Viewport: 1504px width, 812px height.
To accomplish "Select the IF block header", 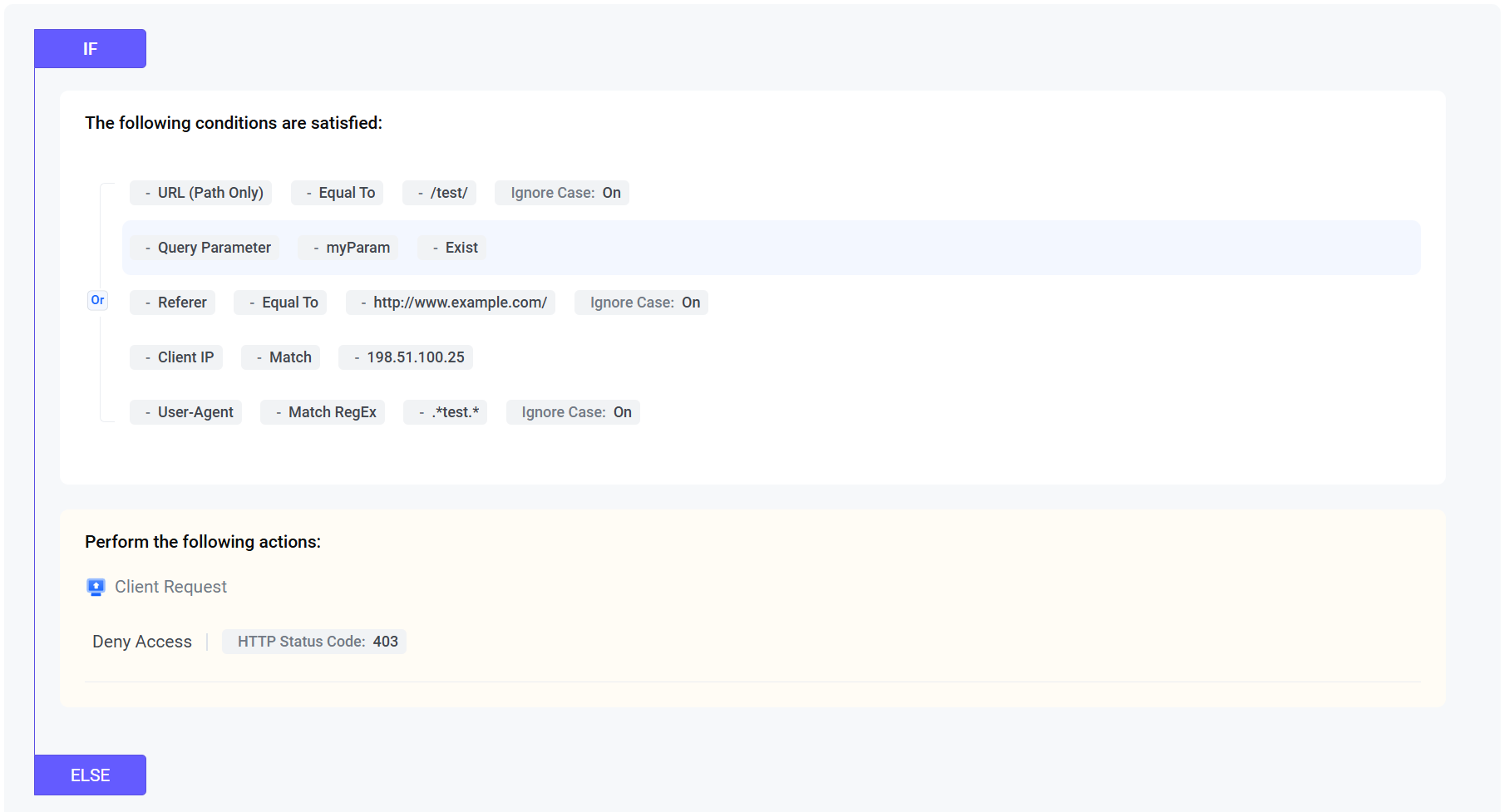I will (90, 49).
